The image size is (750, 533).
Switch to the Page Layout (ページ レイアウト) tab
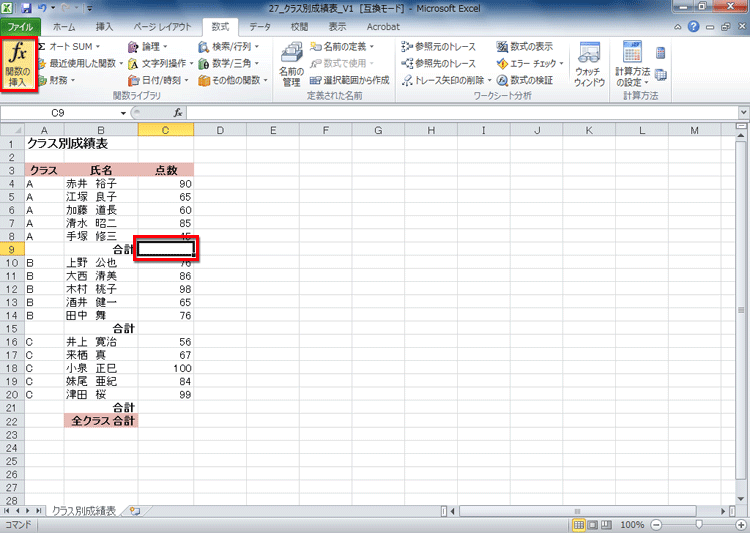point(162,27)
